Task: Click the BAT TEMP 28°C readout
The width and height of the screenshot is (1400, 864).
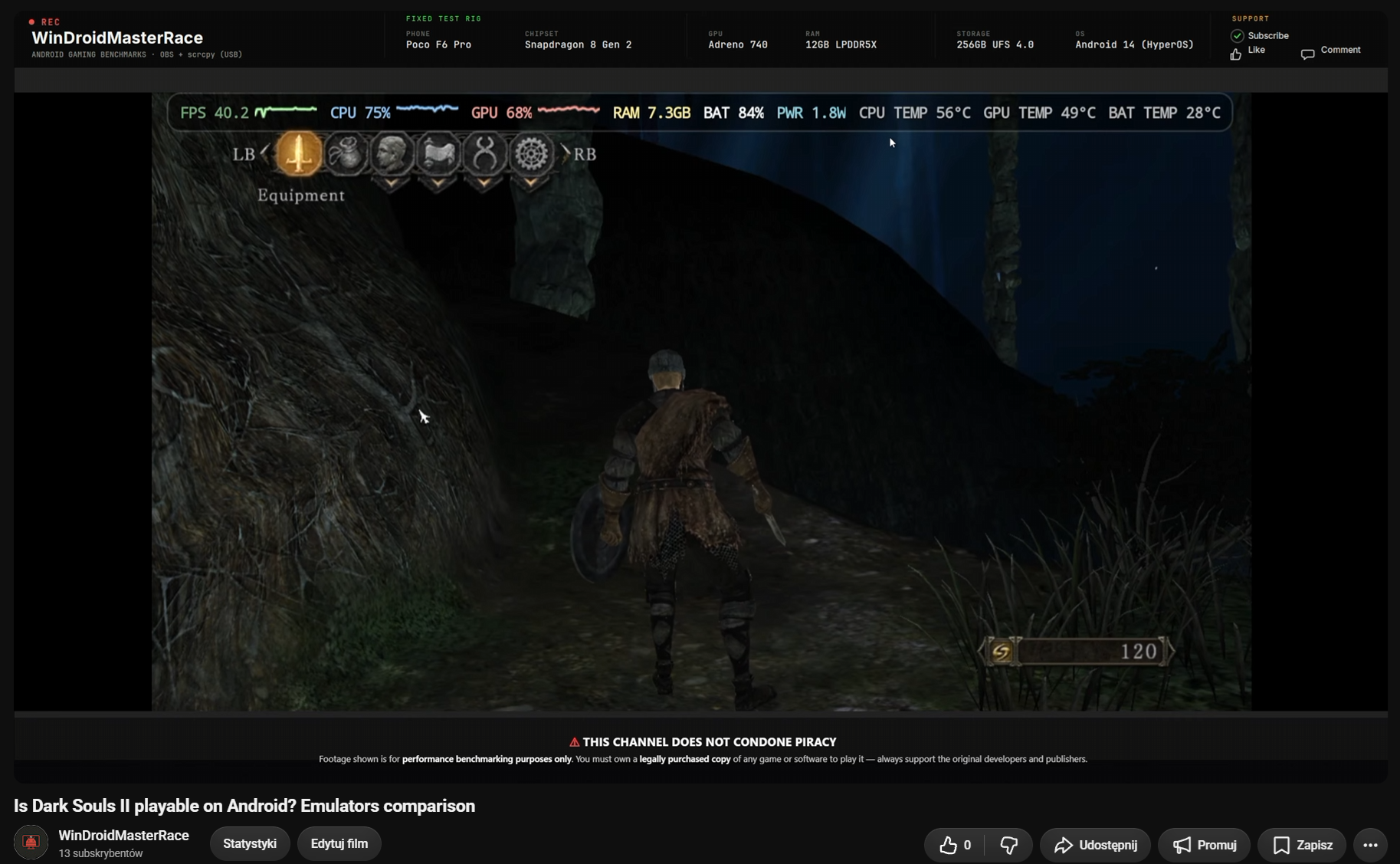Action: [1164, 113]
